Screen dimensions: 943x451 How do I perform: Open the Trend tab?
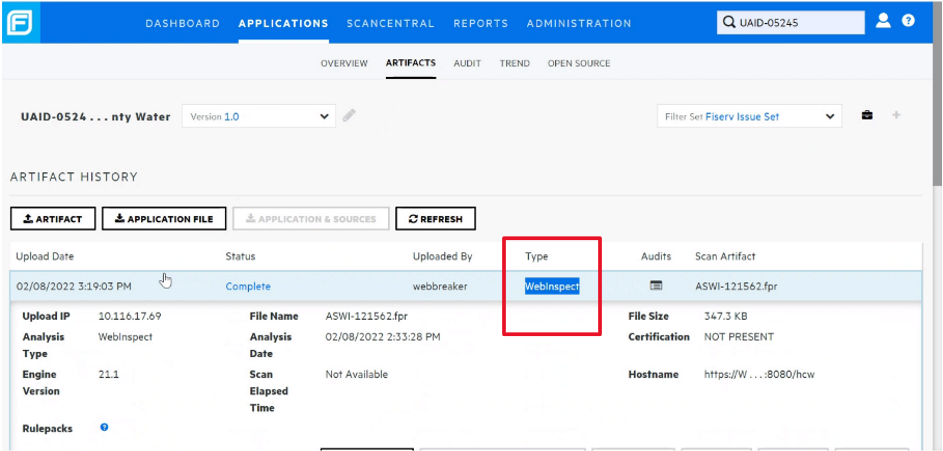(x=515, y=63)
